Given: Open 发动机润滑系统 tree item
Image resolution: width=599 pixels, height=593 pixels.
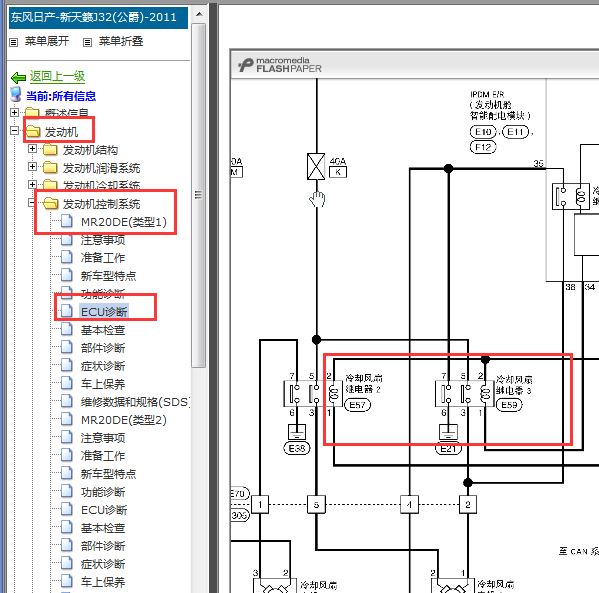Looking at the screenshot, I should click(101, 168).
